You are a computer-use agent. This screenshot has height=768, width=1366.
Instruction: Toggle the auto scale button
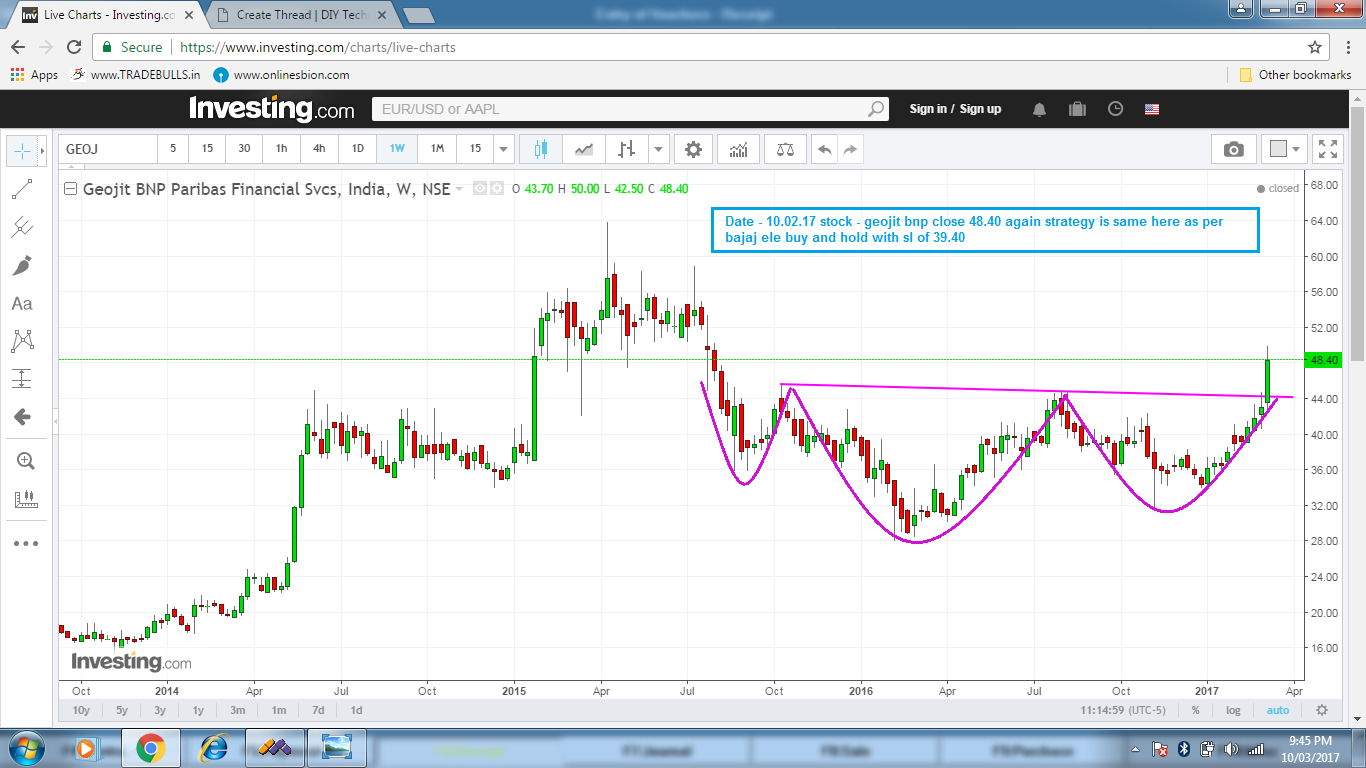tap(1278, 710)
